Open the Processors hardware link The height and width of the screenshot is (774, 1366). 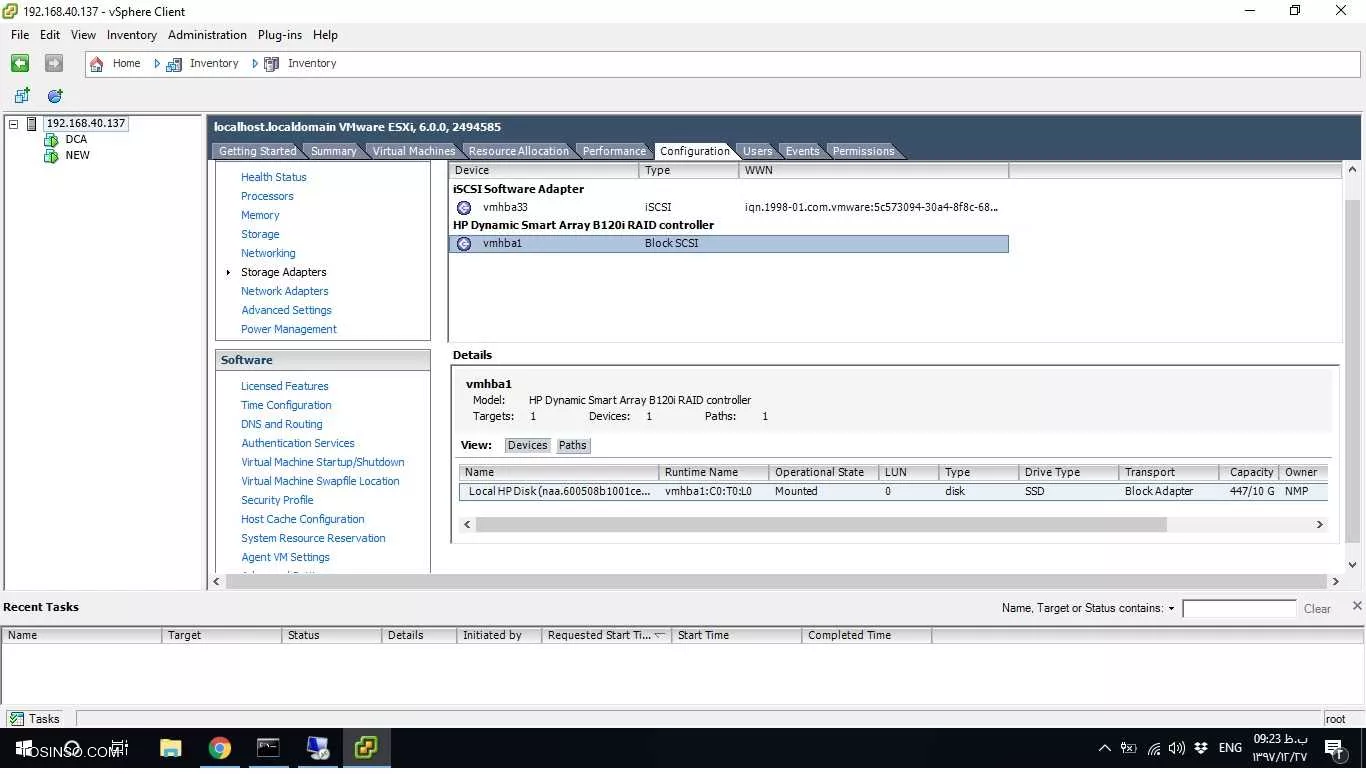267,196
